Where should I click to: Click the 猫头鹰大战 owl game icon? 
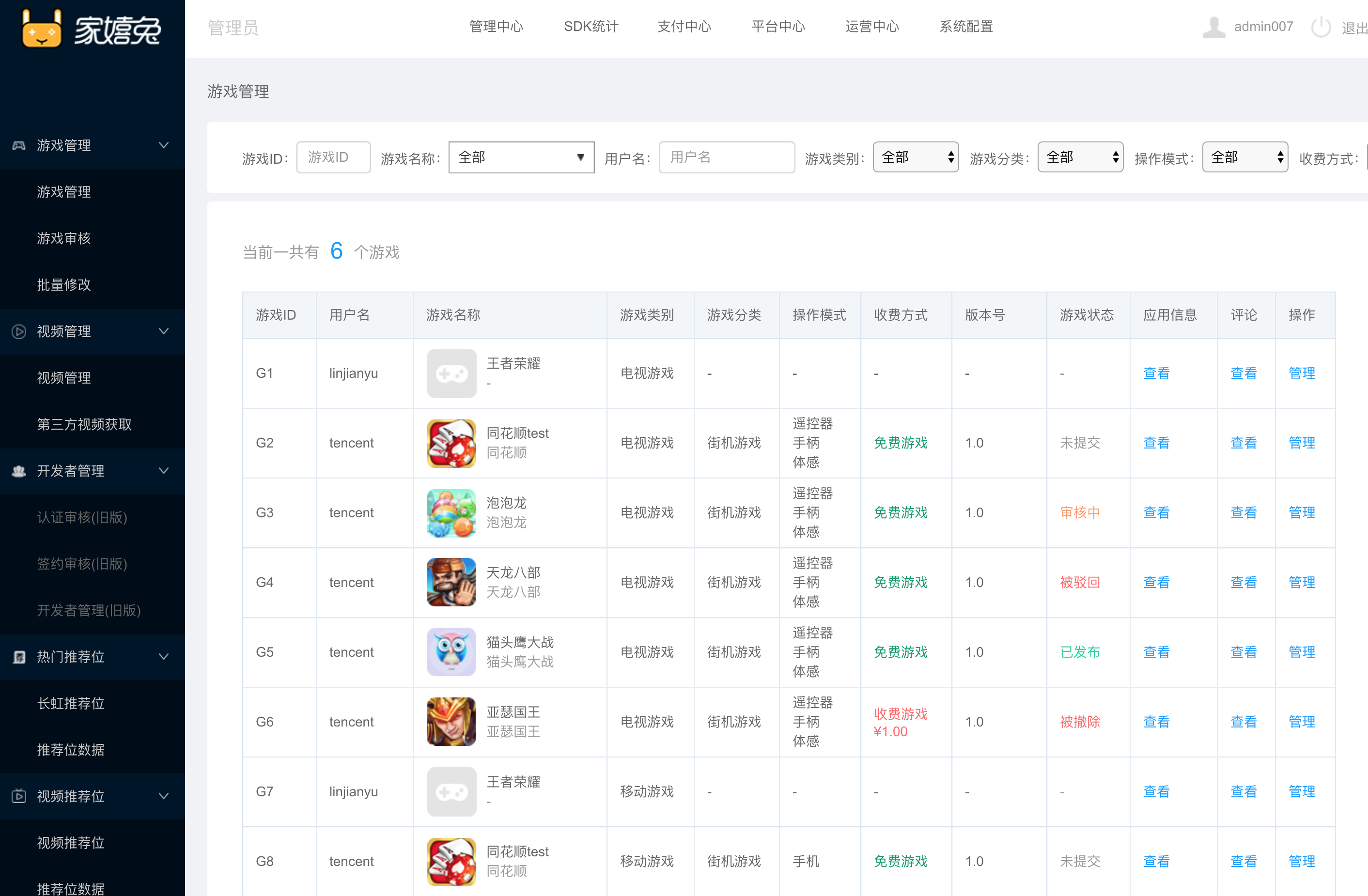[x=451, y=652]
